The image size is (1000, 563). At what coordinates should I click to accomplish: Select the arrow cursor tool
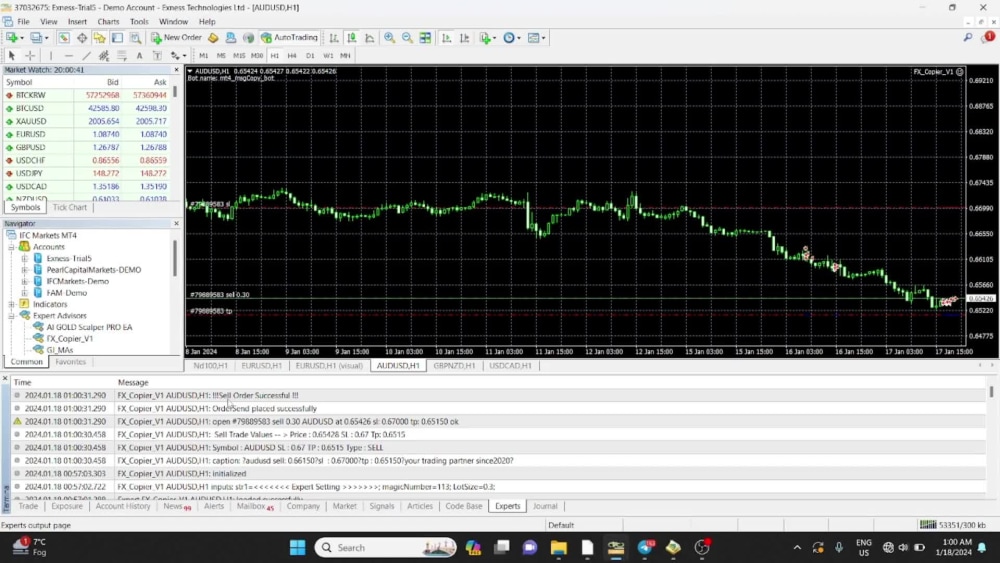click(x=11, y=55)
